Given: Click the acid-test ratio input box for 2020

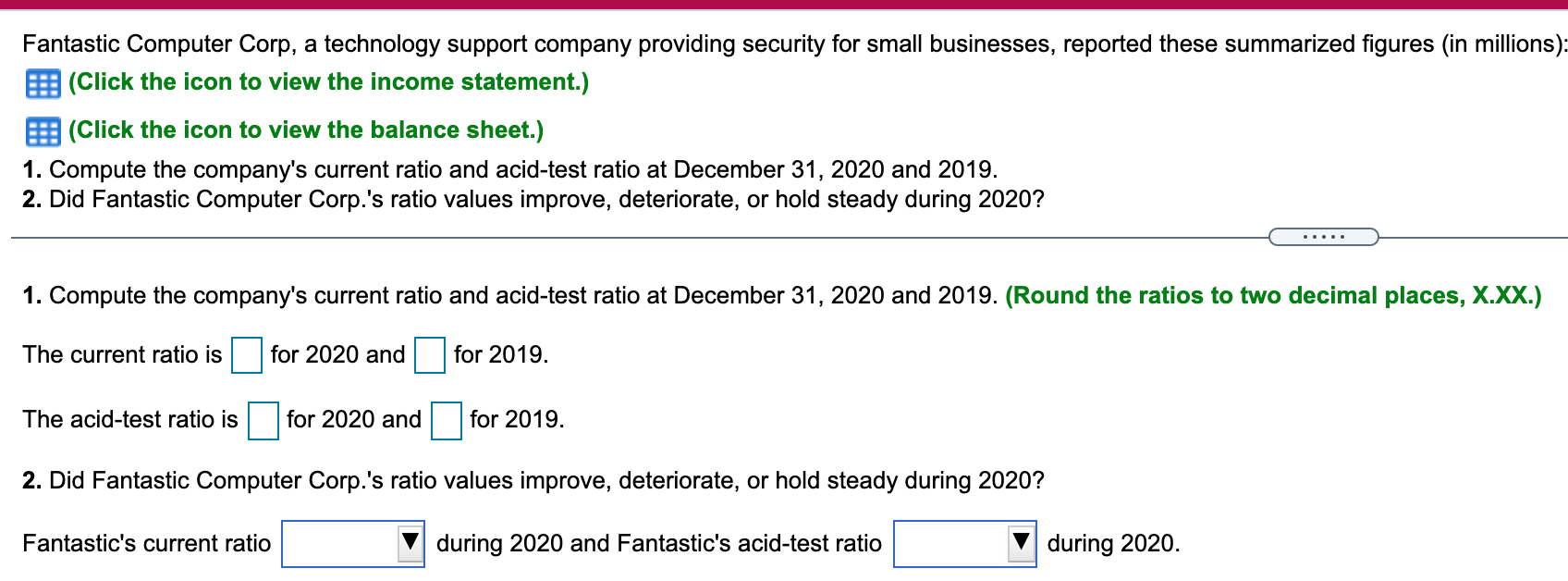Looking at the screenshot, I should coord(263,421).
